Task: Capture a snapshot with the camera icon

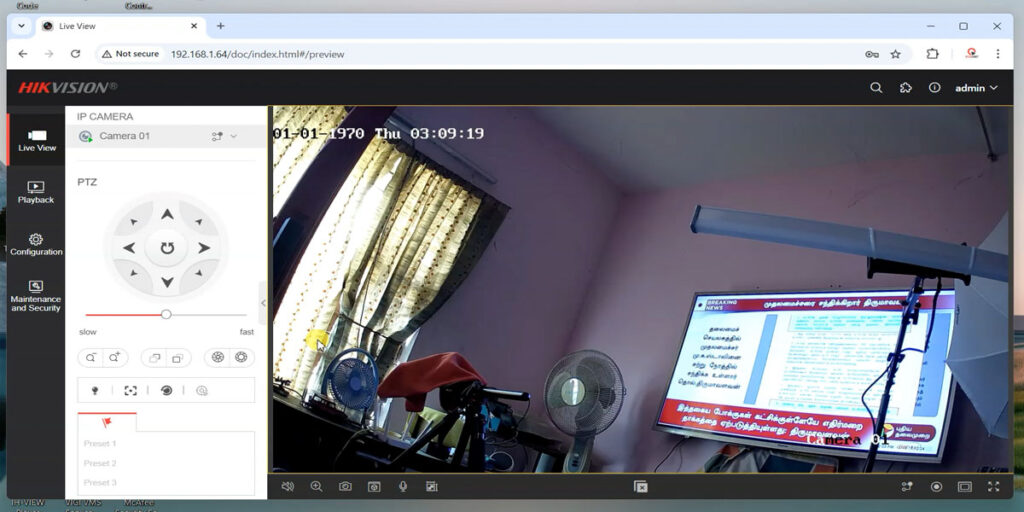Action: tap(345, 486)
